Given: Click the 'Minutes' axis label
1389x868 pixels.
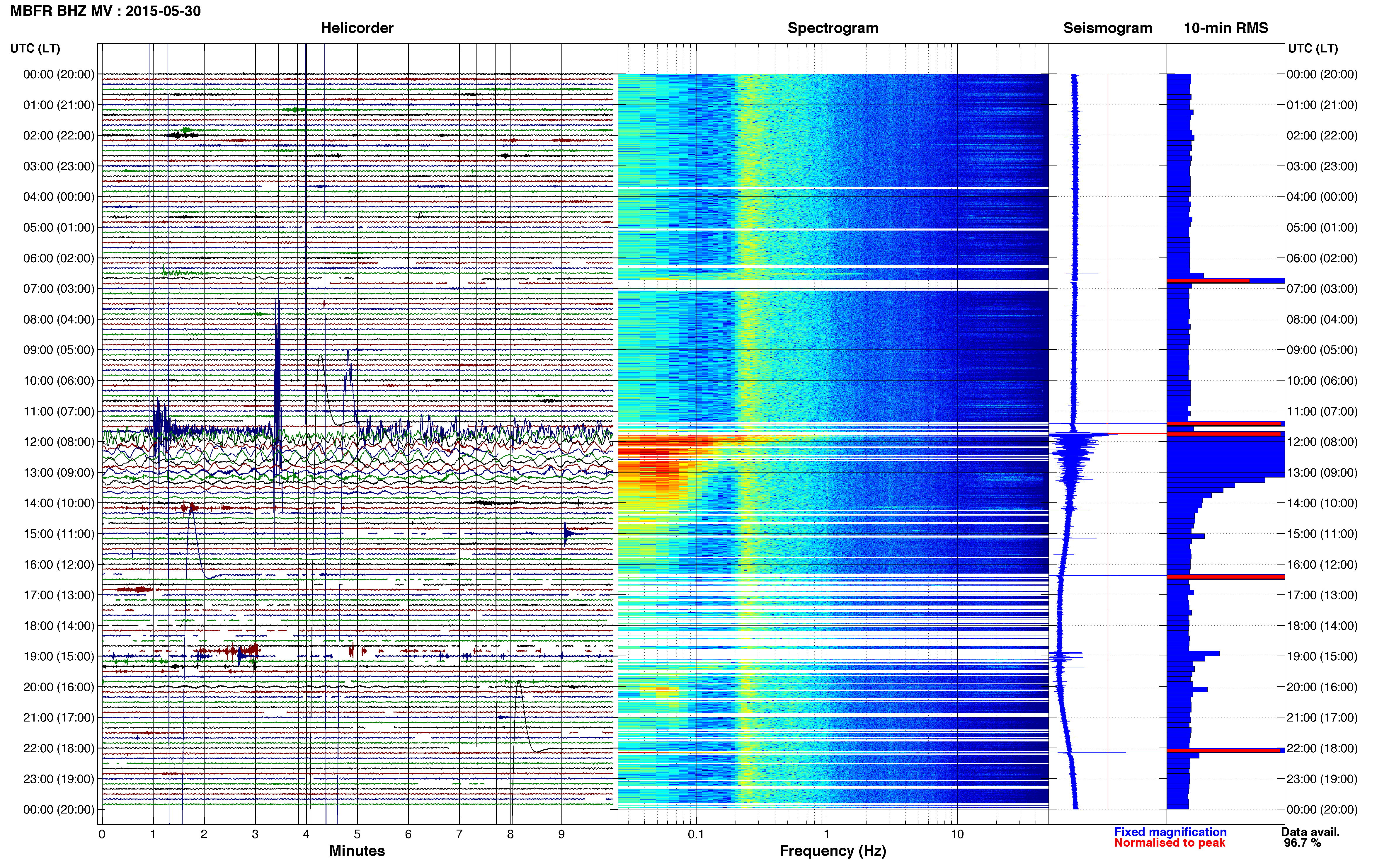Looking at the screenshot, I should (357, 851).
